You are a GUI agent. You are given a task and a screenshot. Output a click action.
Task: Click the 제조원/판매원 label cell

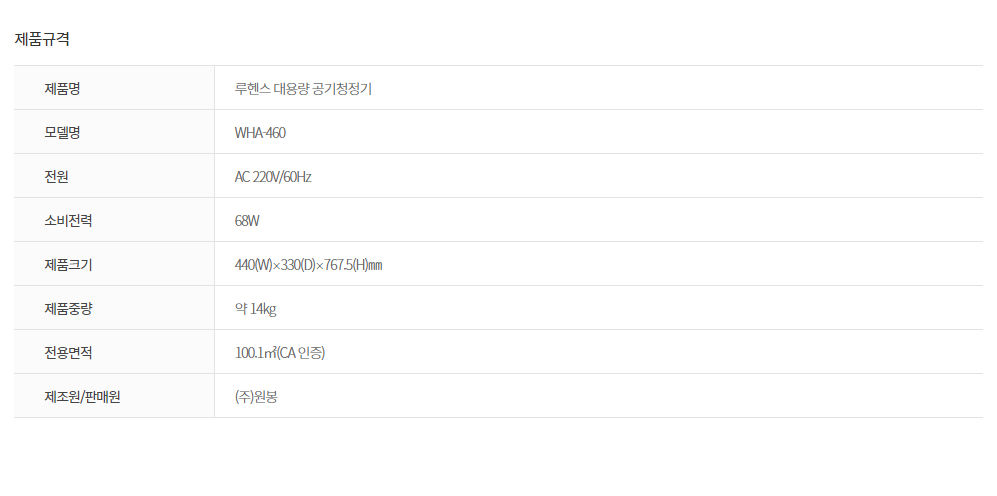pyautogui.click(x=82, y=397)
